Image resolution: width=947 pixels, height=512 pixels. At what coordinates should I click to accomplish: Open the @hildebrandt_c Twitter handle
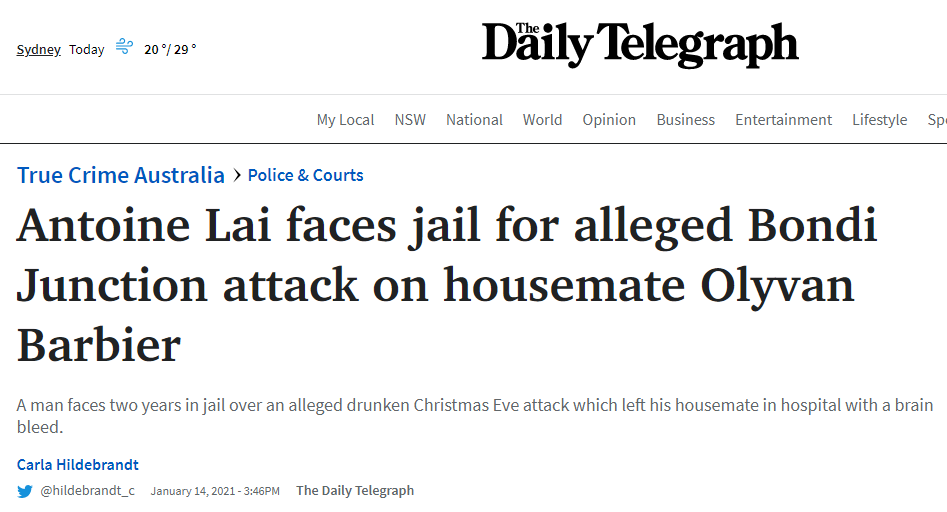(88, 491)
